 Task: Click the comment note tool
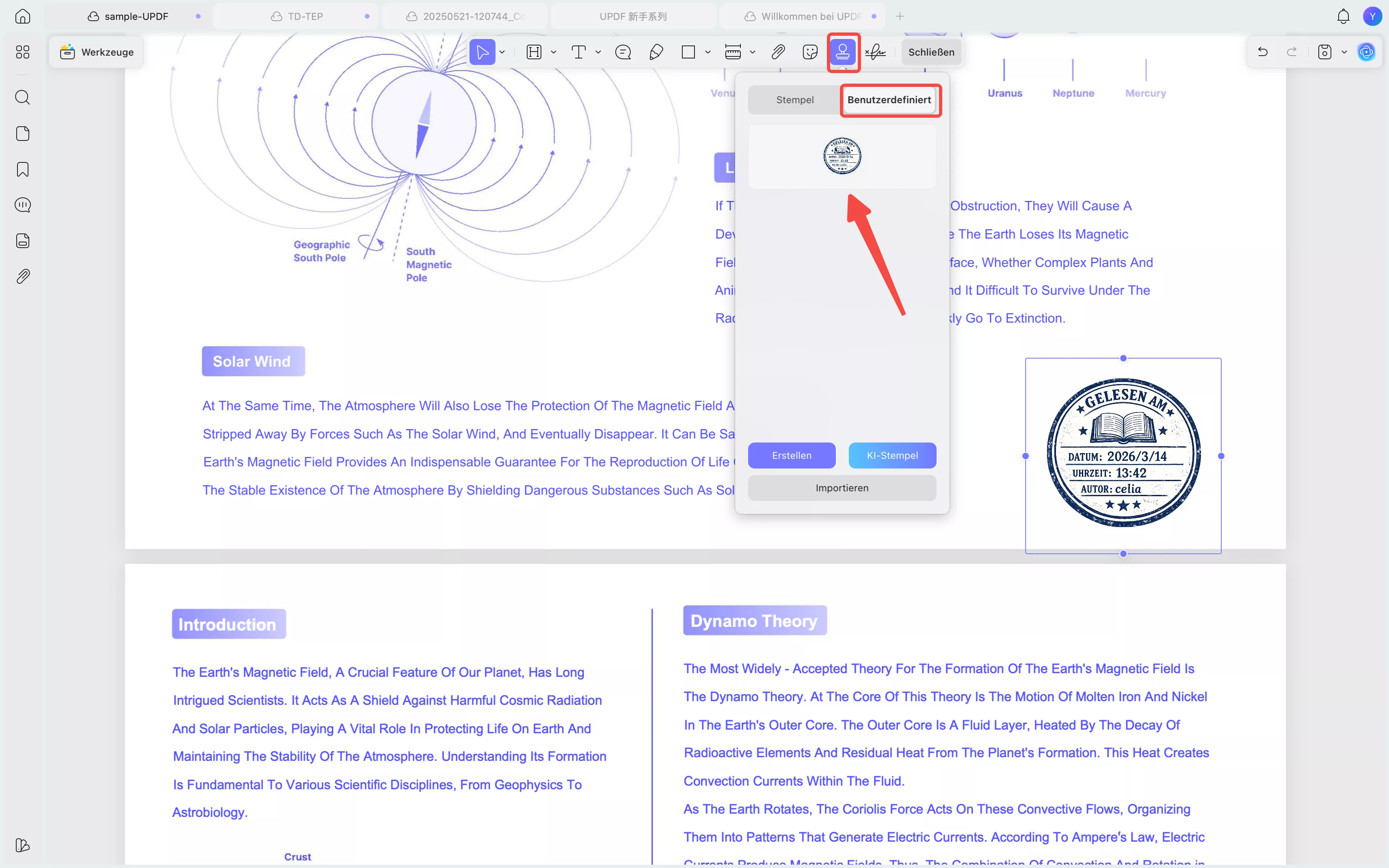click(x=623, y=52)
